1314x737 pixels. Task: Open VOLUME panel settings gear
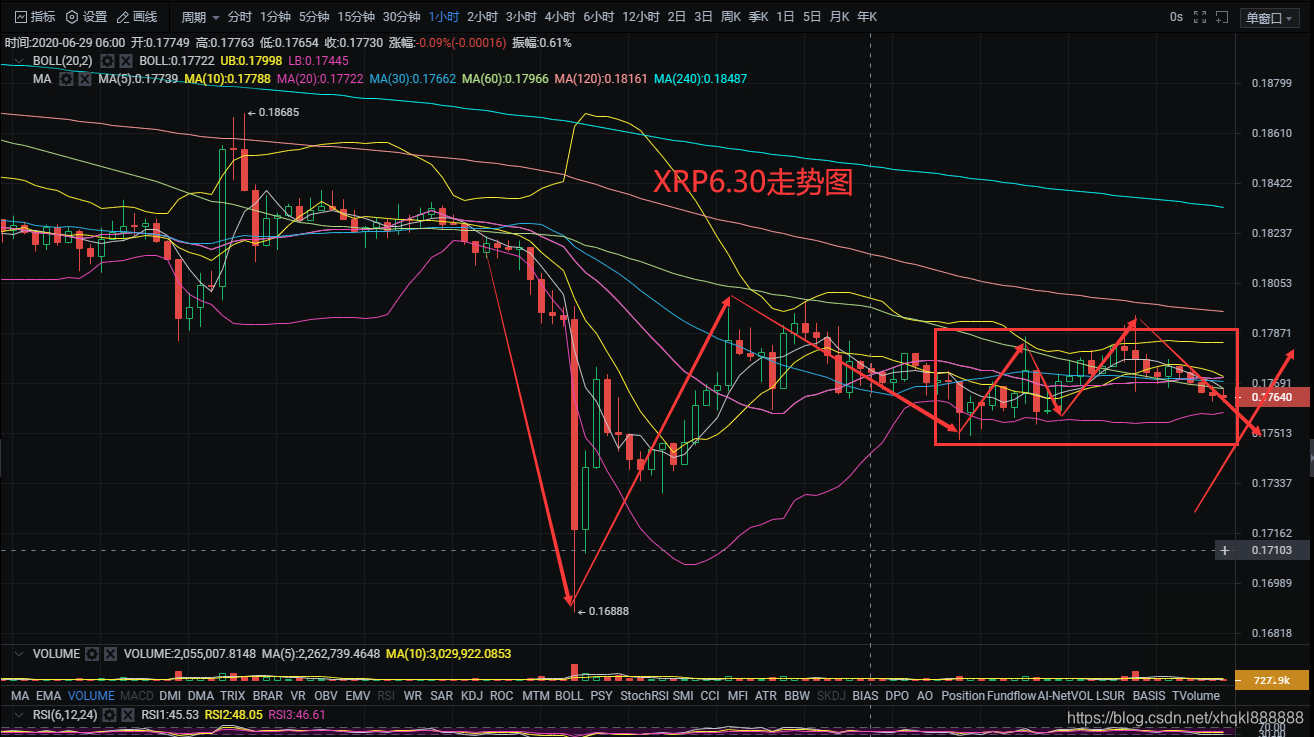[92, 654]
